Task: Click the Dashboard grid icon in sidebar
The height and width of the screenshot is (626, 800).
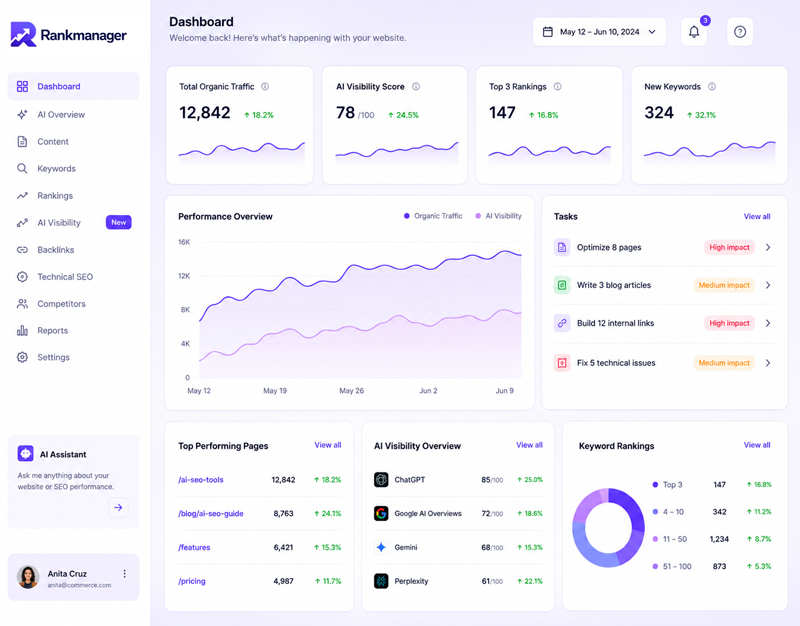Action: click(22, 86)
